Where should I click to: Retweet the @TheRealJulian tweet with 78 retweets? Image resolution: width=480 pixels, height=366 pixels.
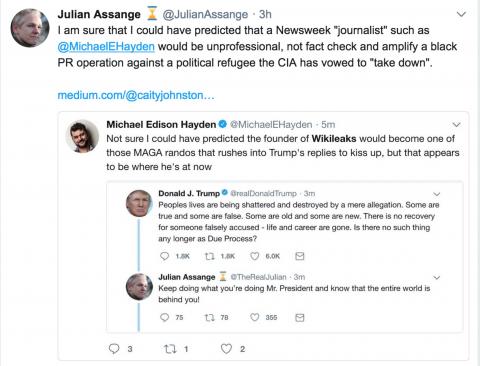tap(210, 317)
